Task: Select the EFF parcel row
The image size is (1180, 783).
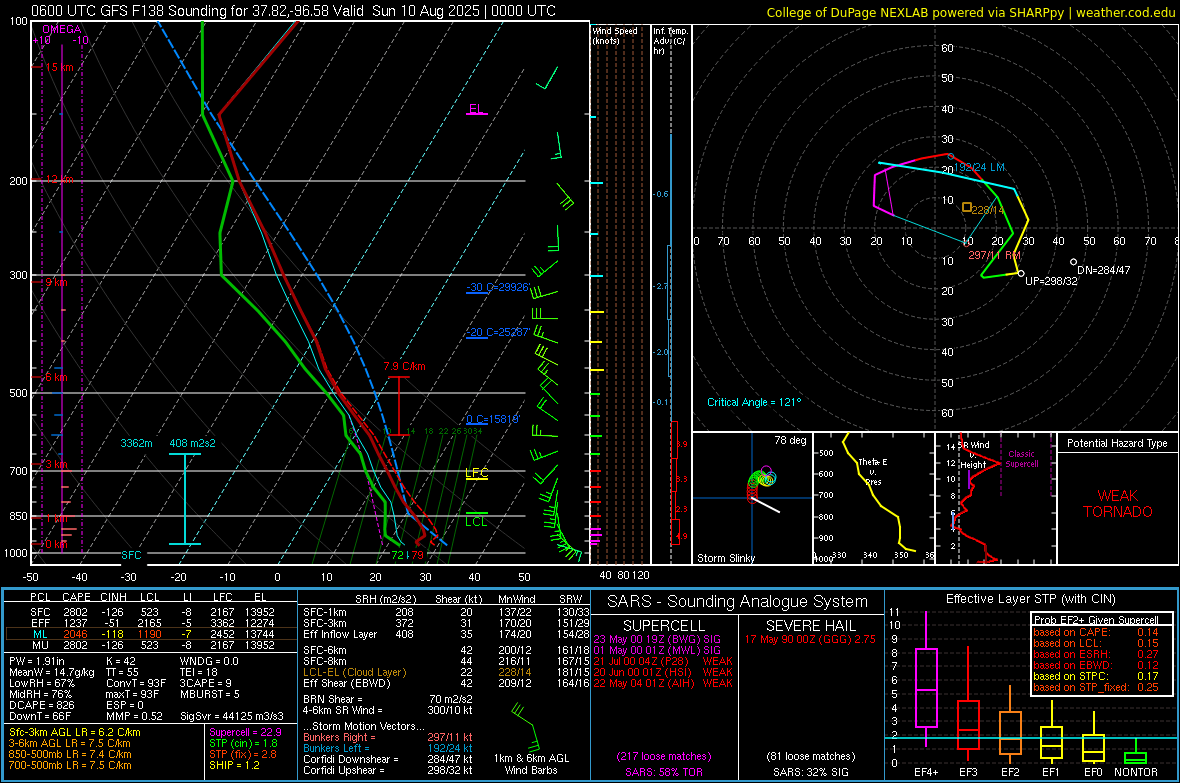Action: coord(151,623)
